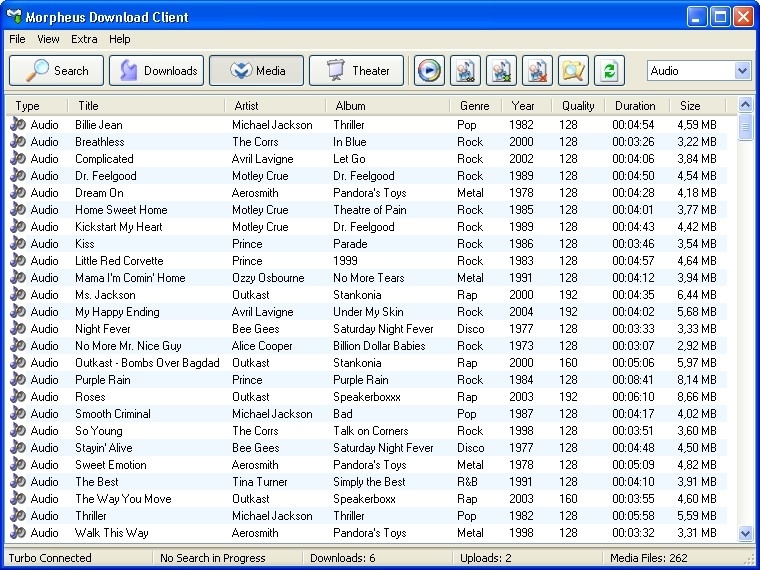Click the media file icon with green marker
Viewport: 760px width, 570px height.
click(501, 71)
